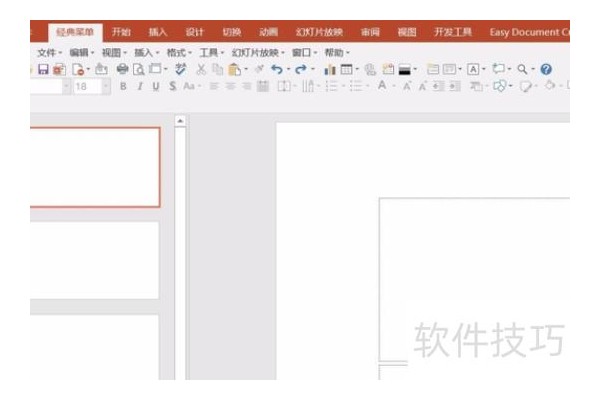Open the 编辑 menu

point(82,52)
